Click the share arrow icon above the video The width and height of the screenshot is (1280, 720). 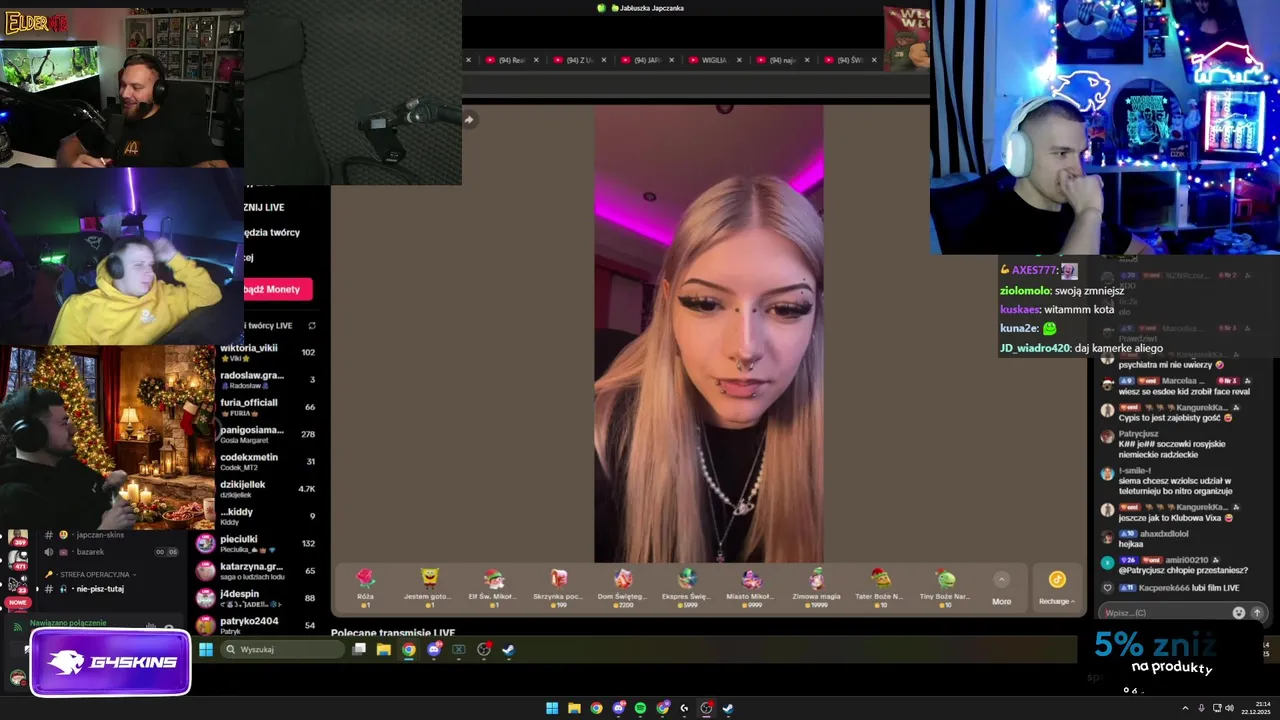[468, 119]
